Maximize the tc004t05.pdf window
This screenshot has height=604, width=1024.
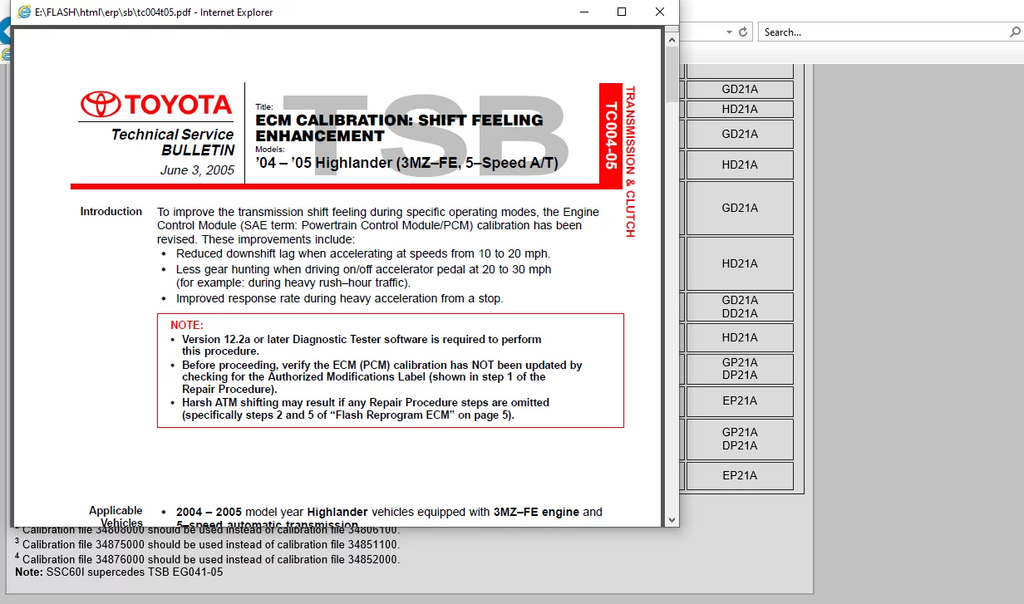pos(621,12)
